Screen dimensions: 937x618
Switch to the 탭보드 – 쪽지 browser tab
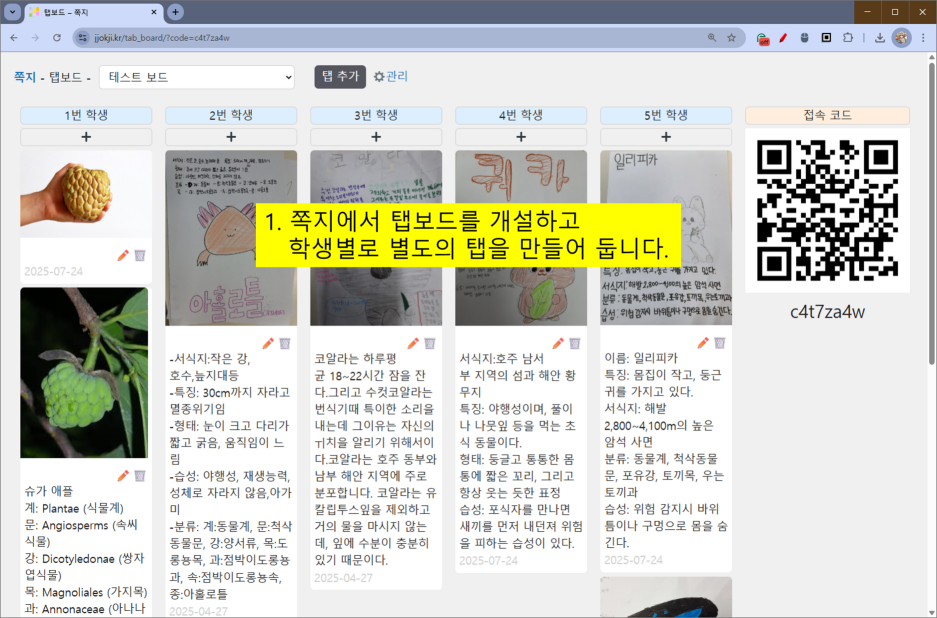tap(94, 12)
